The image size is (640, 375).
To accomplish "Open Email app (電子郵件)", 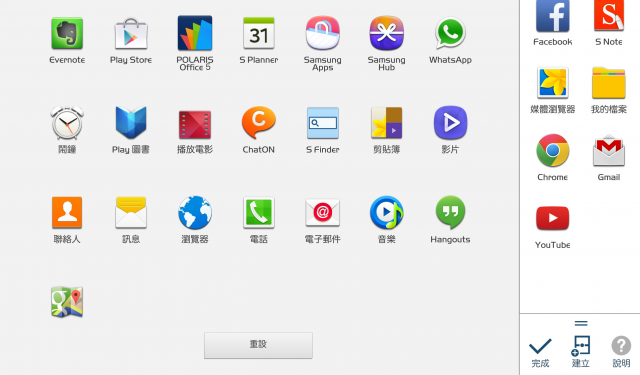I will [322, 213].
